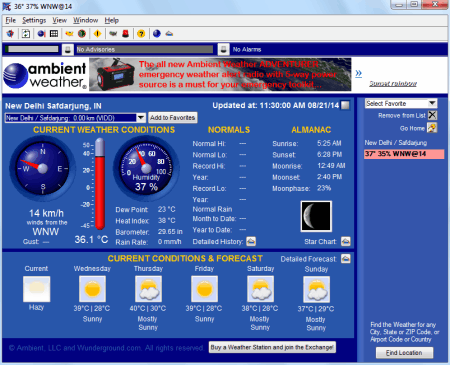Screen dimensions: 450x365
Task: Click the Find Location button
Action: pos(404,353)
